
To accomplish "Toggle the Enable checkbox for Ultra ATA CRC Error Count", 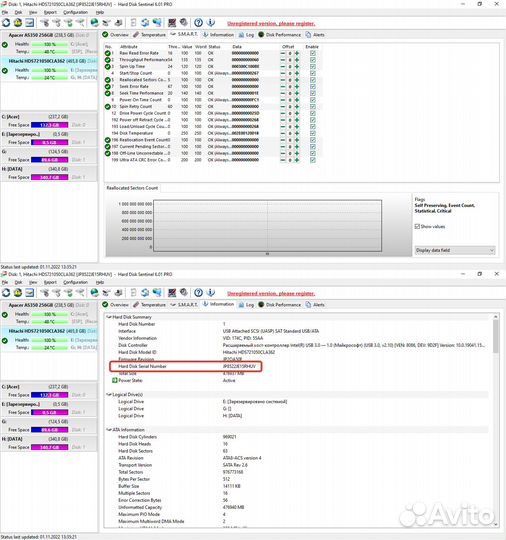I will pyautogui.click(x=313, y=160).
